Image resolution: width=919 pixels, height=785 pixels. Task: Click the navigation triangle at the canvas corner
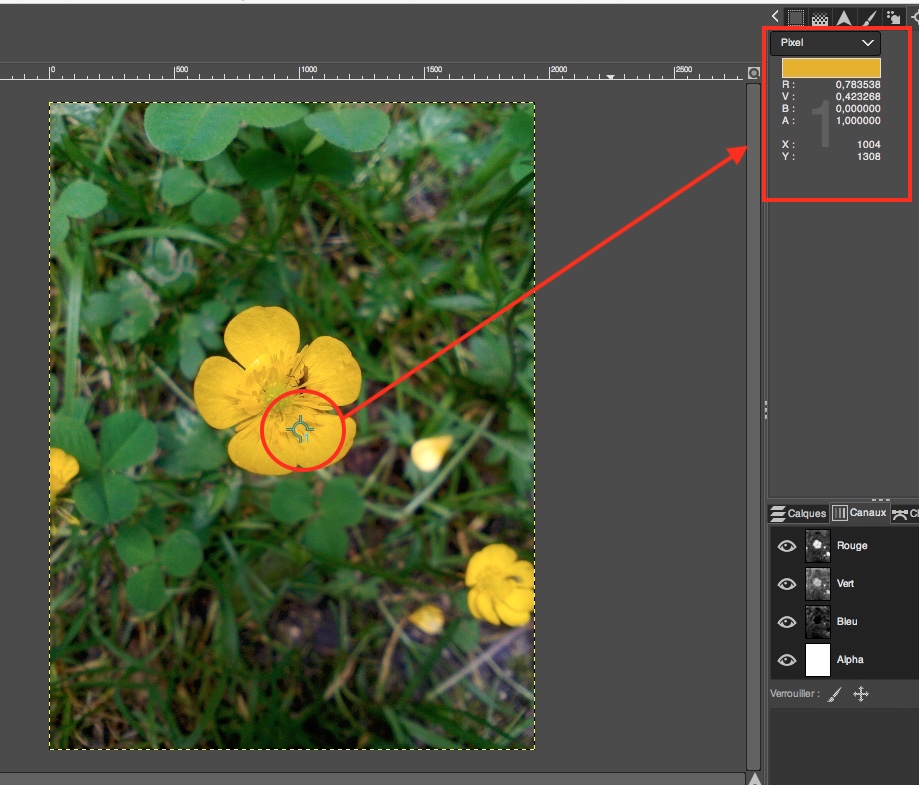755,778
